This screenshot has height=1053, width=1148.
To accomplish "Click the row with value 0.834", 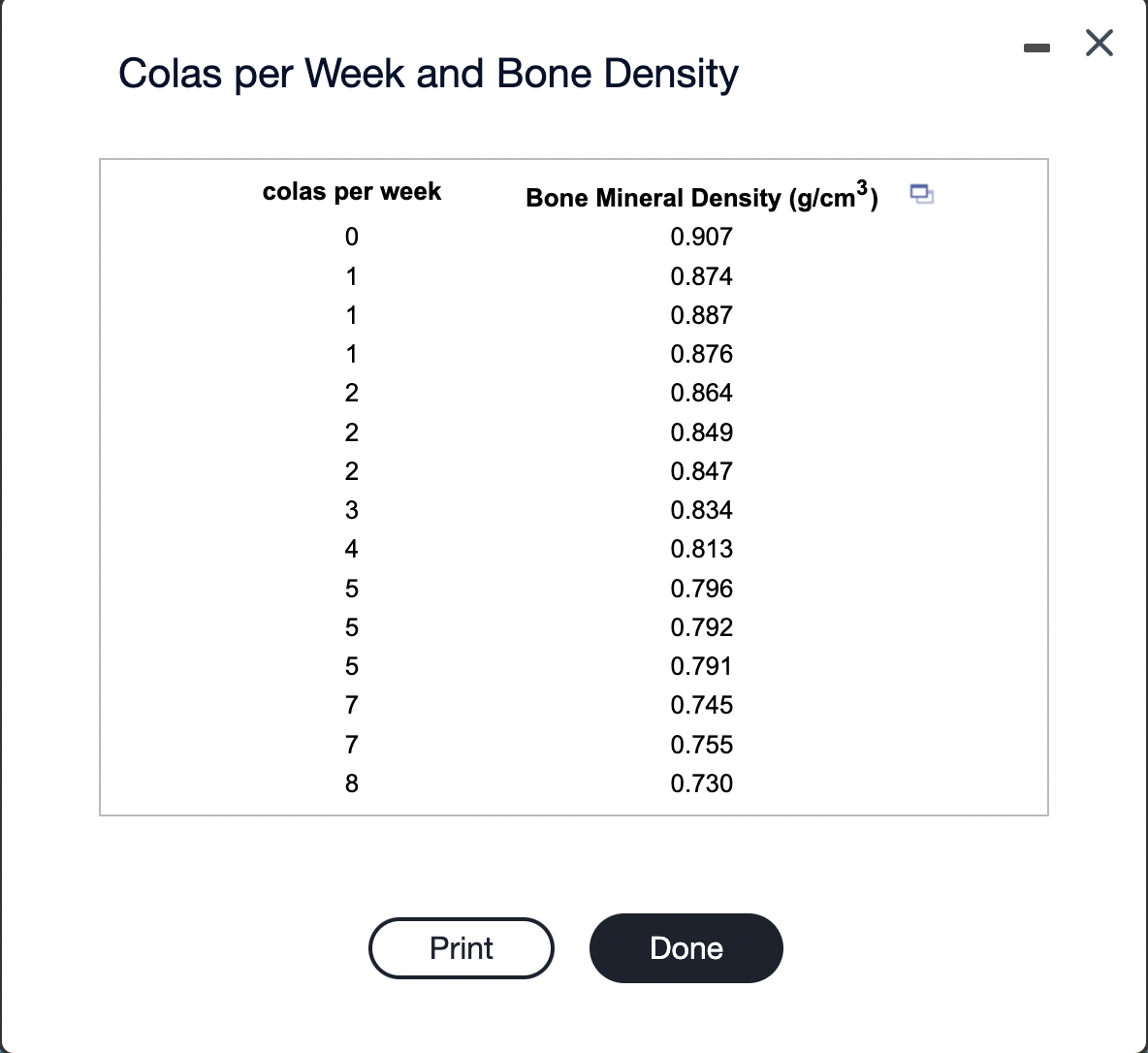I will click(702, 510).
